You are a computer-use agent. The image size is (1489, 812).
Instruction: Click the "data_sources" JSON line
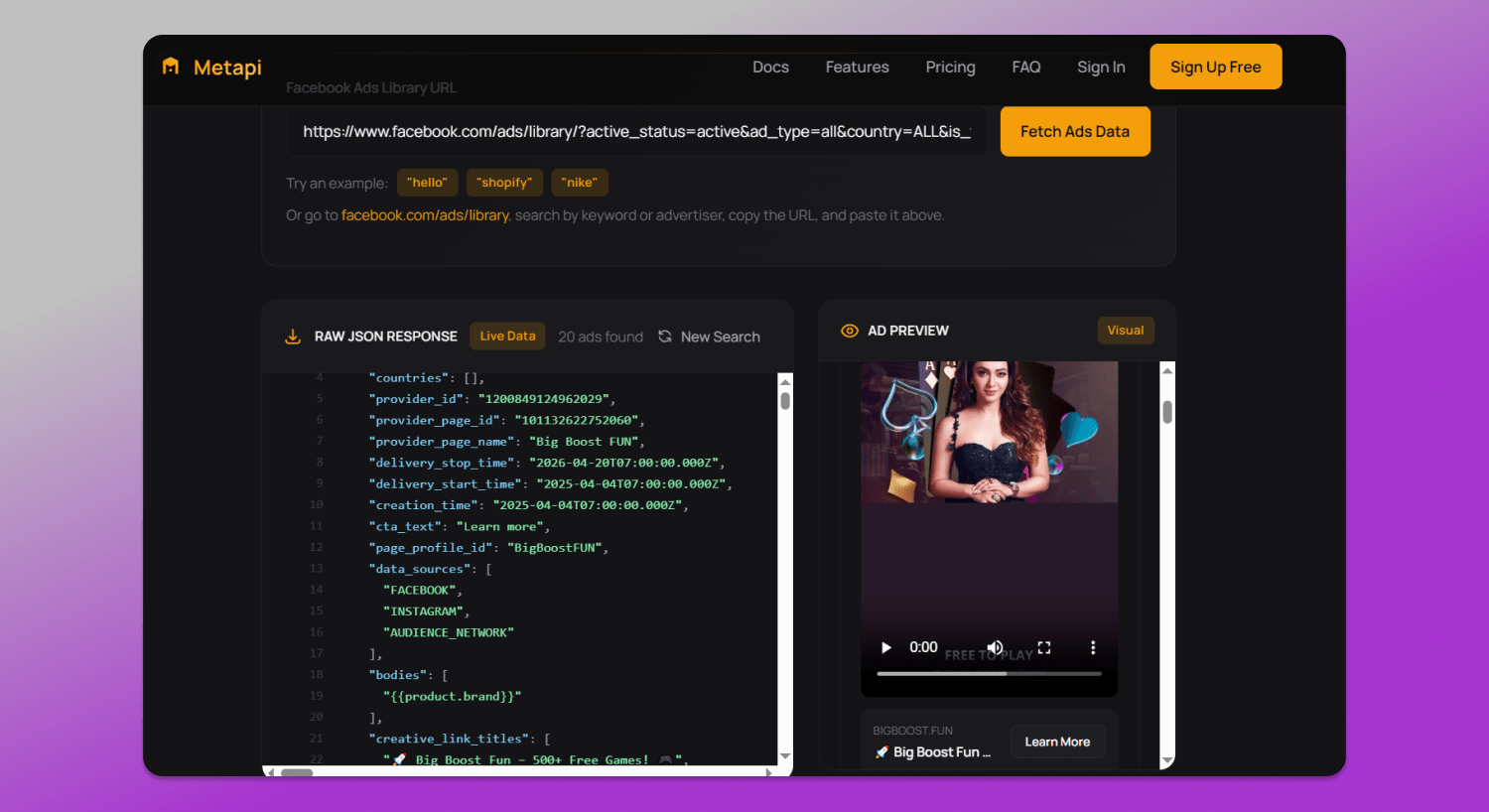[431, 569]
